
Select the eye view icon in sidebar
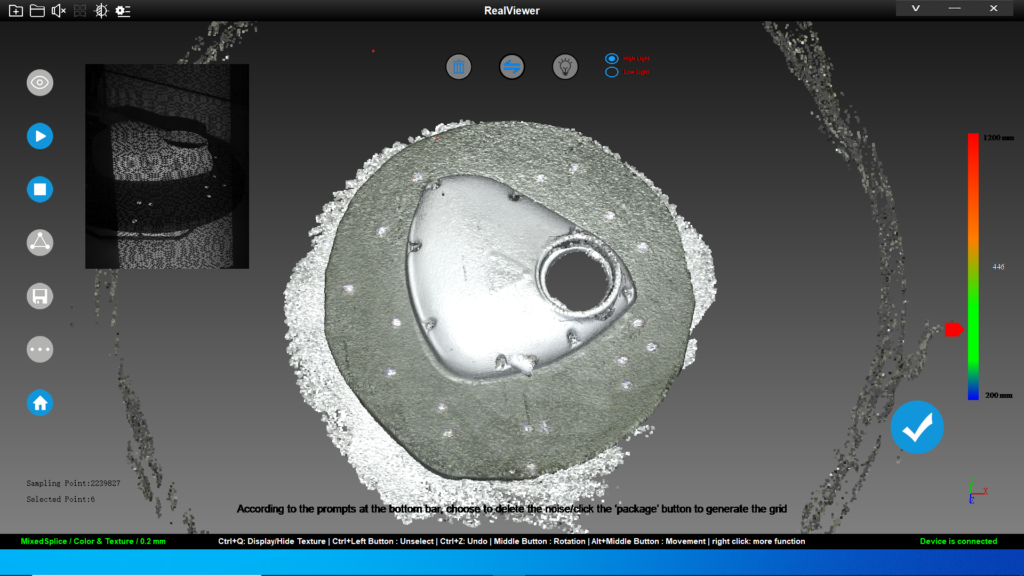(x=40, y=82)
